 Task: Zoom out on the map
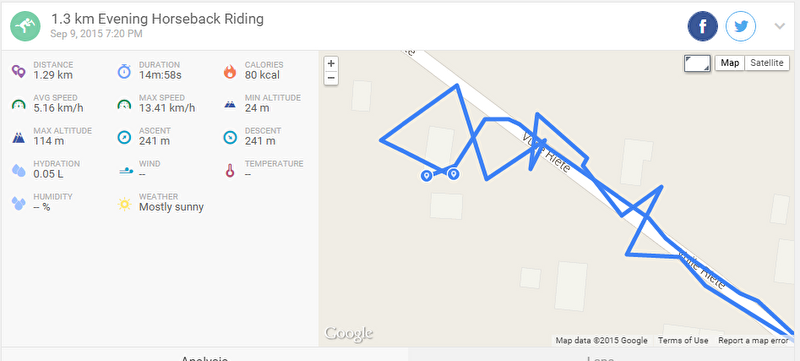(x=331, y=78)
